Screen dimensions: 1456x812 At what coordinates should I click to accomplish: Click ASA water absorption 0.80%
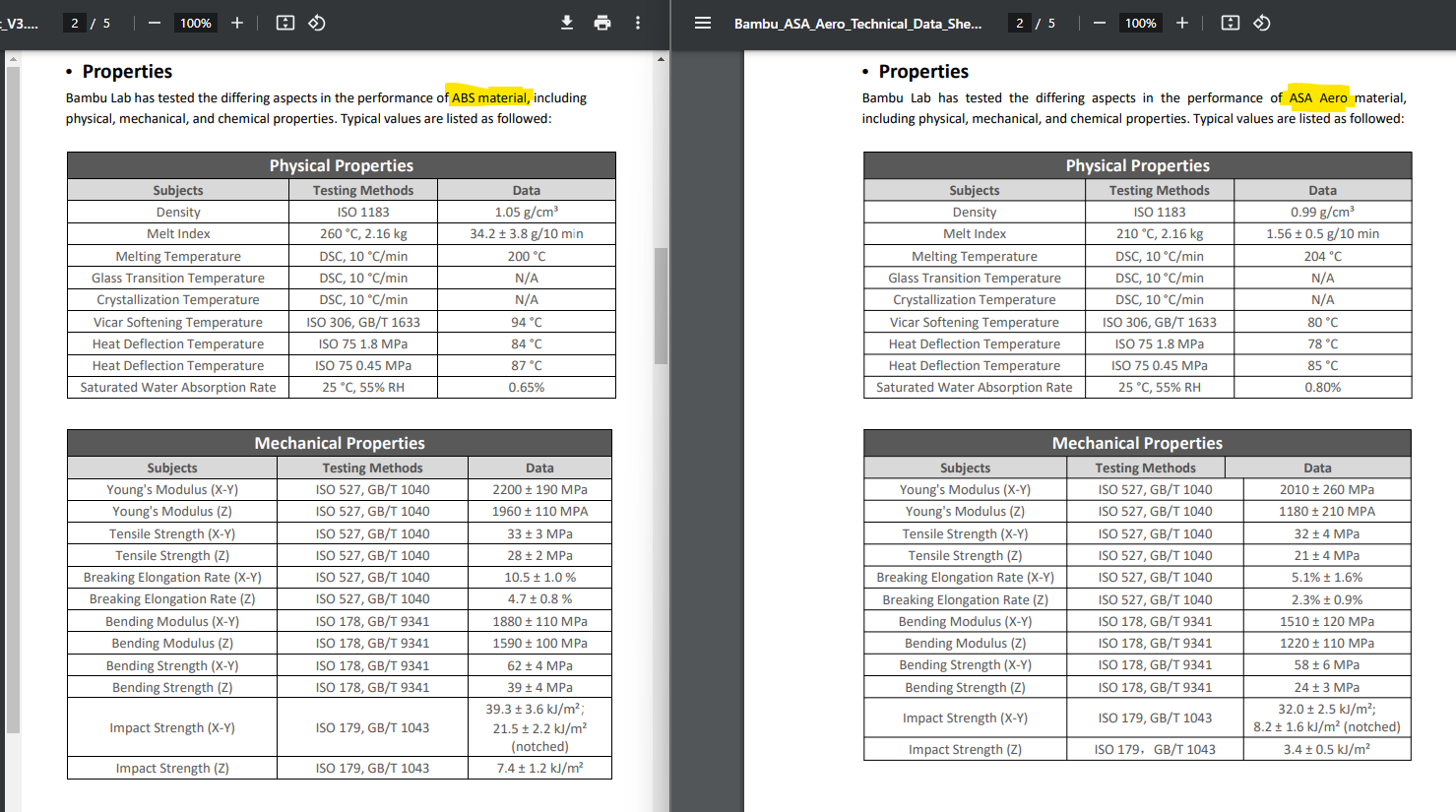(1322, 387)
